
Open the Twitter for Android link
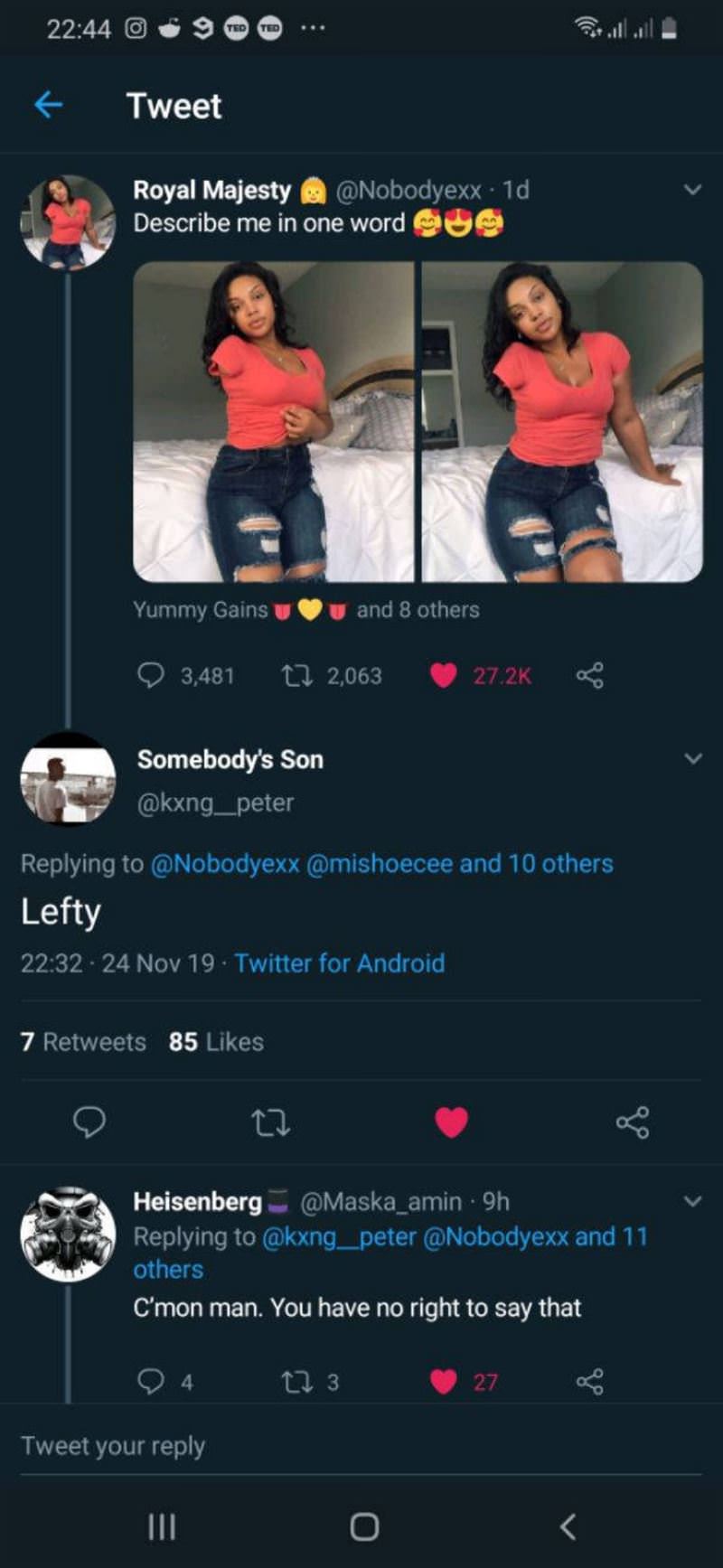coord(339,963)
